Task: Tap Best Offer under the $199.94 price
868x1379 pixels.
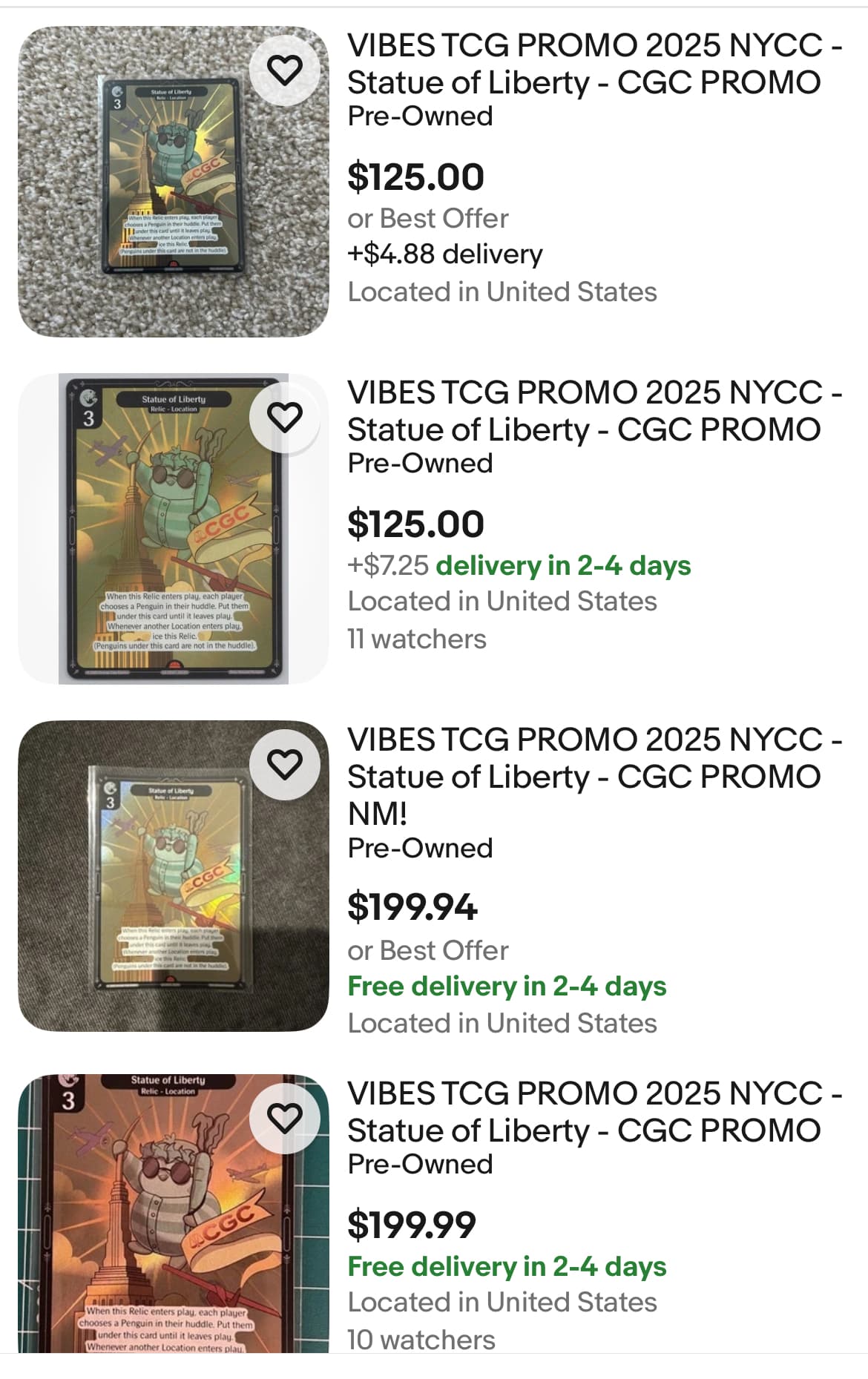Action: (428, 950)
